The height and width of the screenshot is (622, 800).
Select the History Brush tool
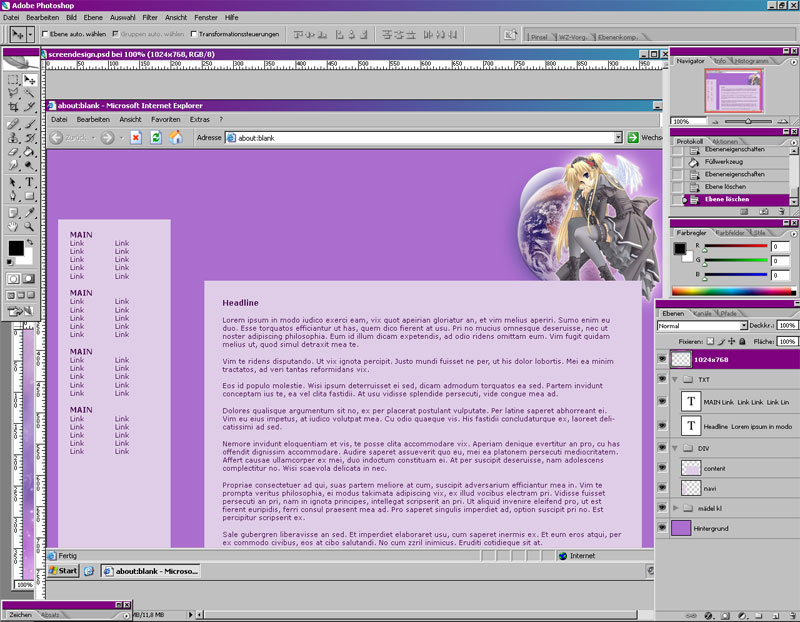pos(30,138)
